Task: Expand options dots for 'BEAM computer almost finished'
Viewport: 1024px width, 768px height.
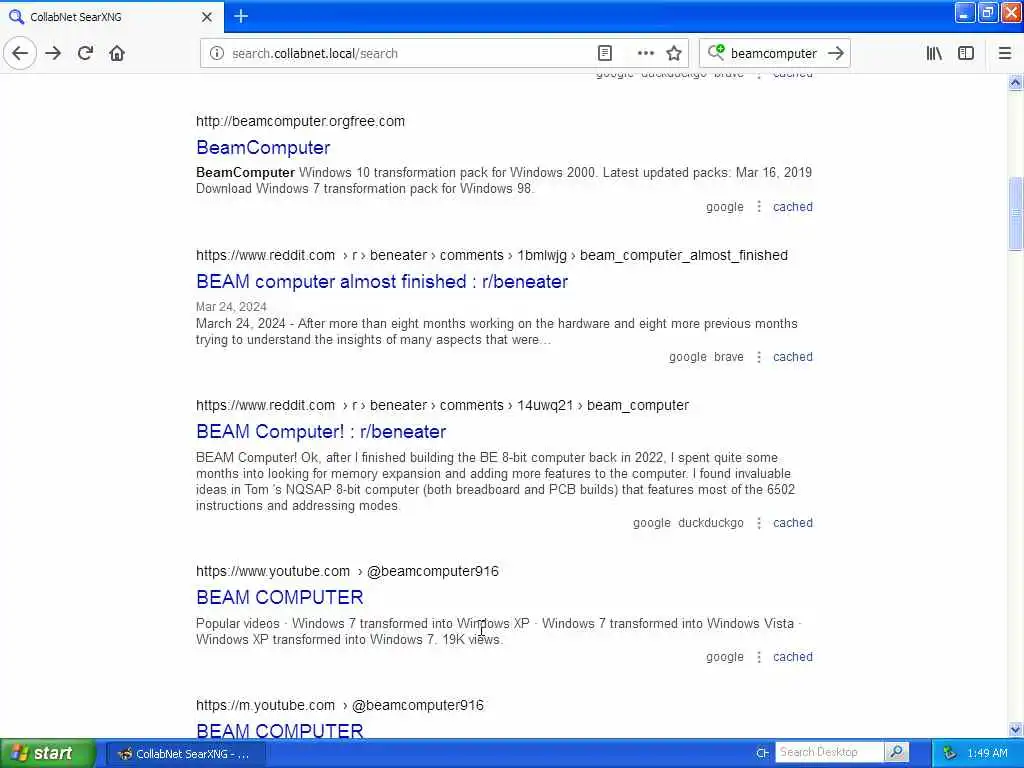Action: coord(759,357)
